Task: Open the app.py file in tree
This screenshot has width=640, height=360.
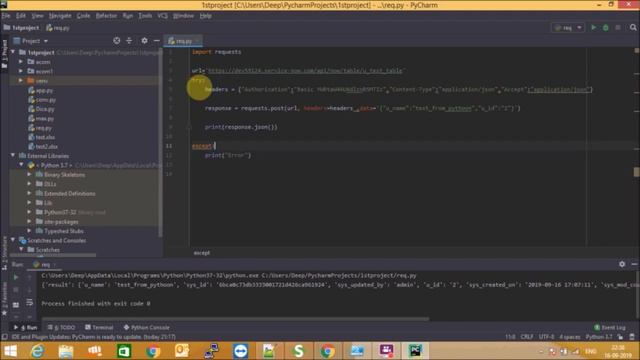Action: click(x=40, y=90)
